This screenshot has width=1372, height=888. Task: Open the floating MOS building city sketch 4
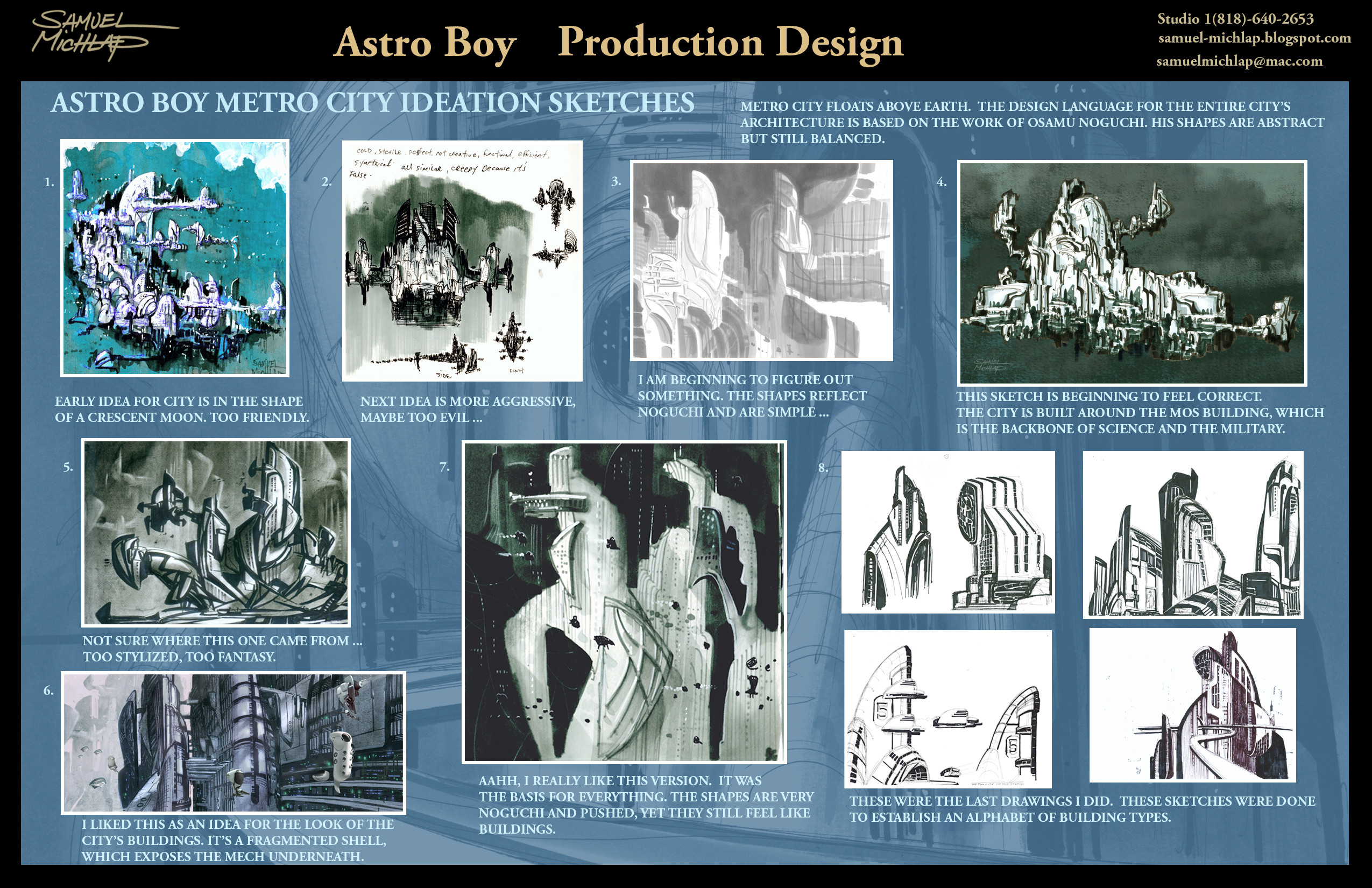[x=1132, y=273]
